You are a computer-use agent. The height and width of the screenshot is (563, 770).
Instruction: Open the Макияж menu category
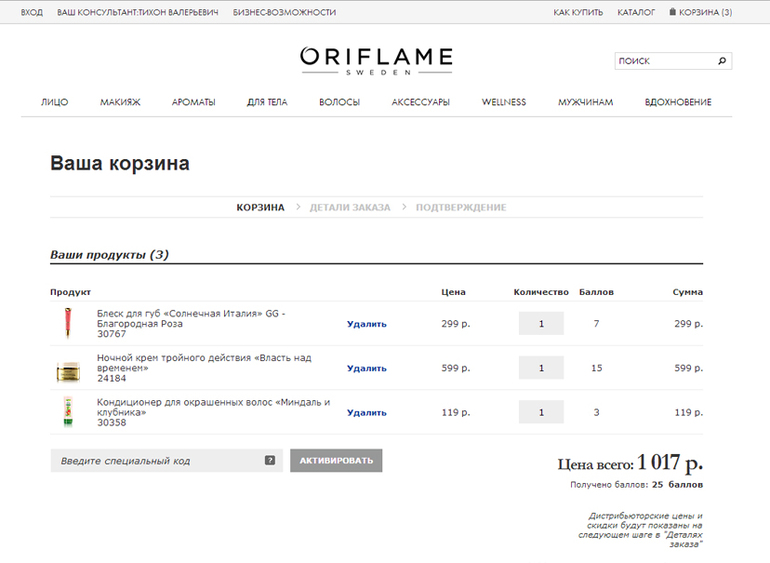[x=120, y=102]
